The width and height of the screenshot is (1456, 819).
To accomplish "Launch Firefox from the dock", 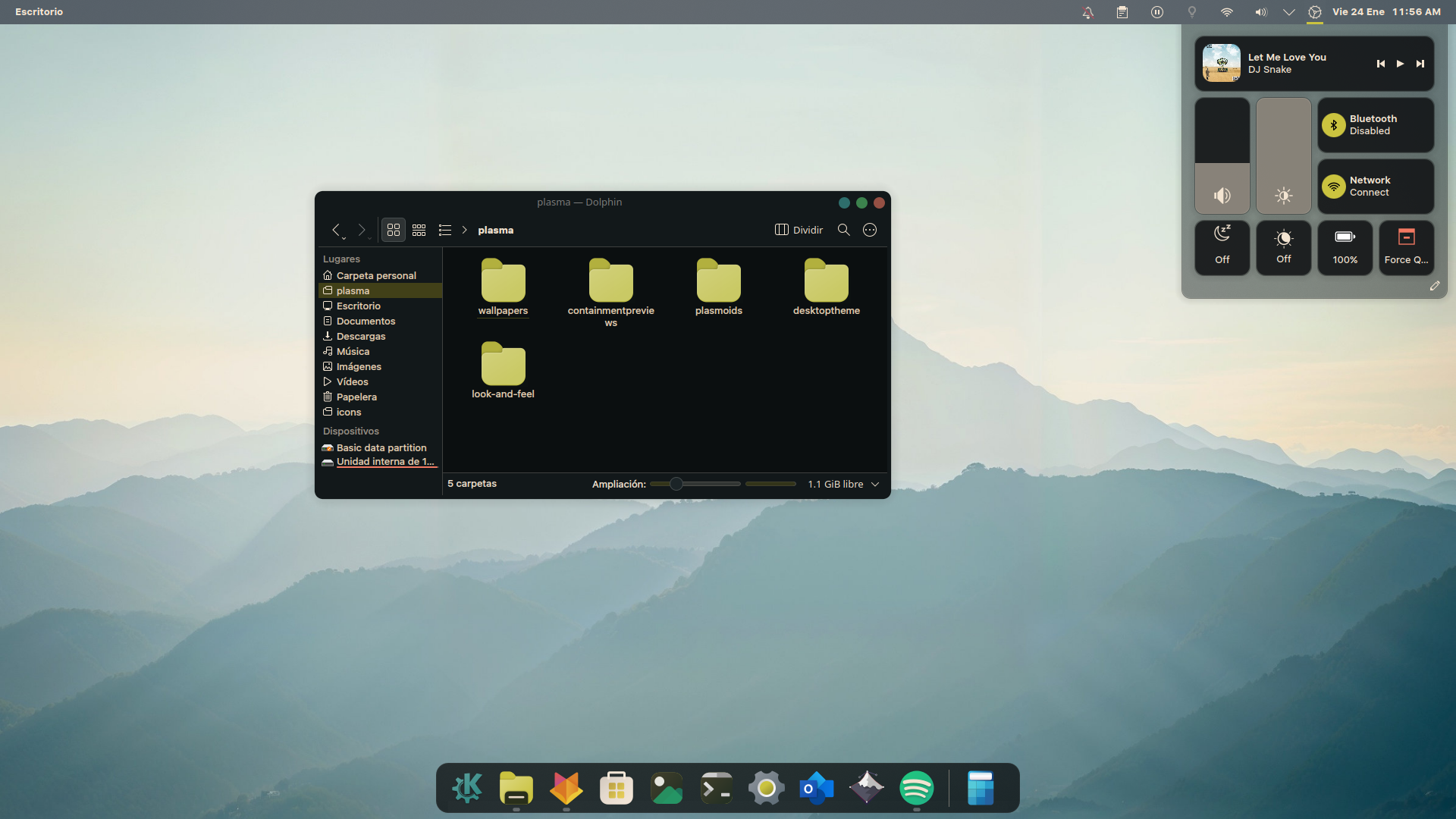I will 566,788.
